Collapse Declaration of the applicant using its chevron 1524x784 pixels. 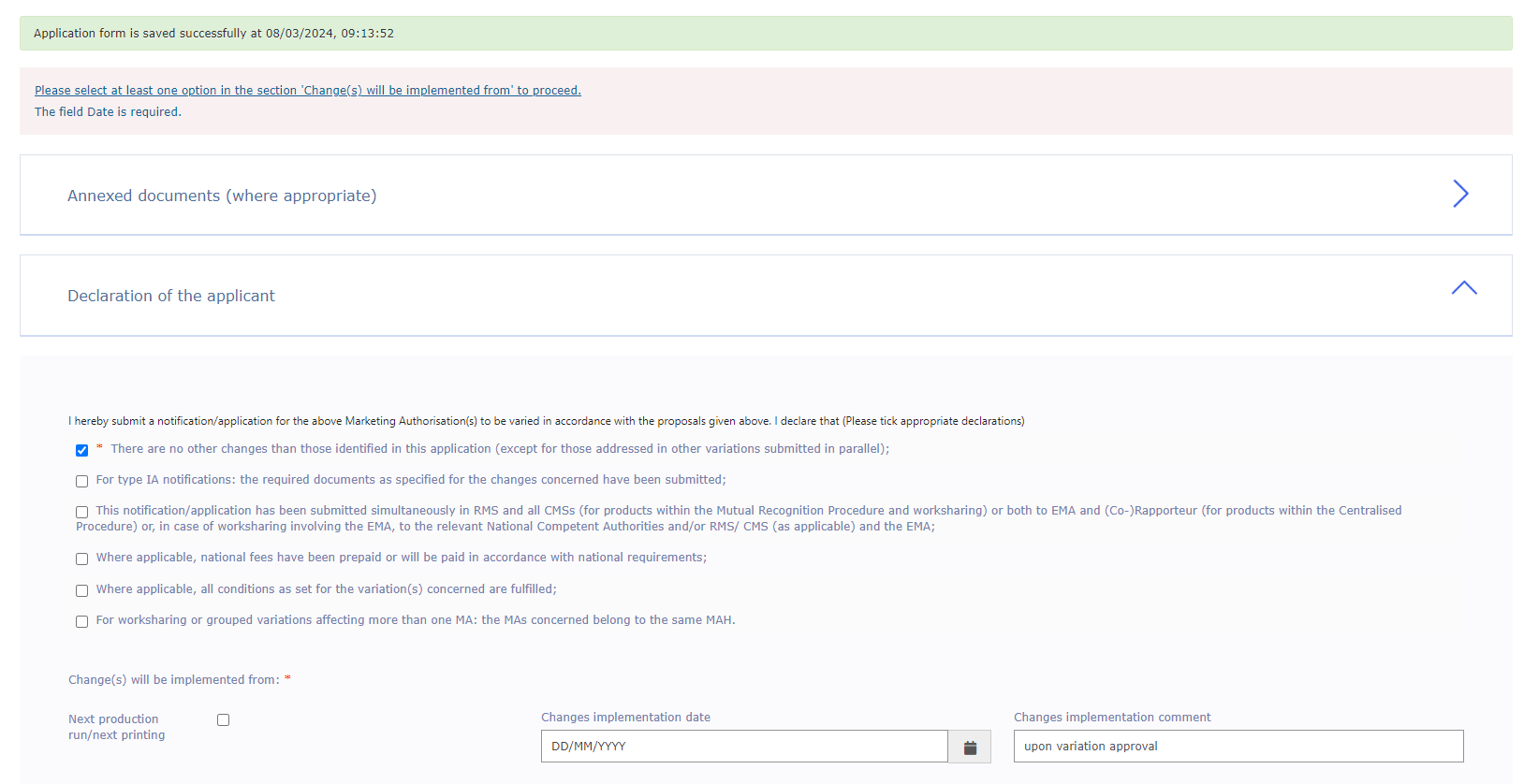pyautogui.click(x=1463, y=288)
